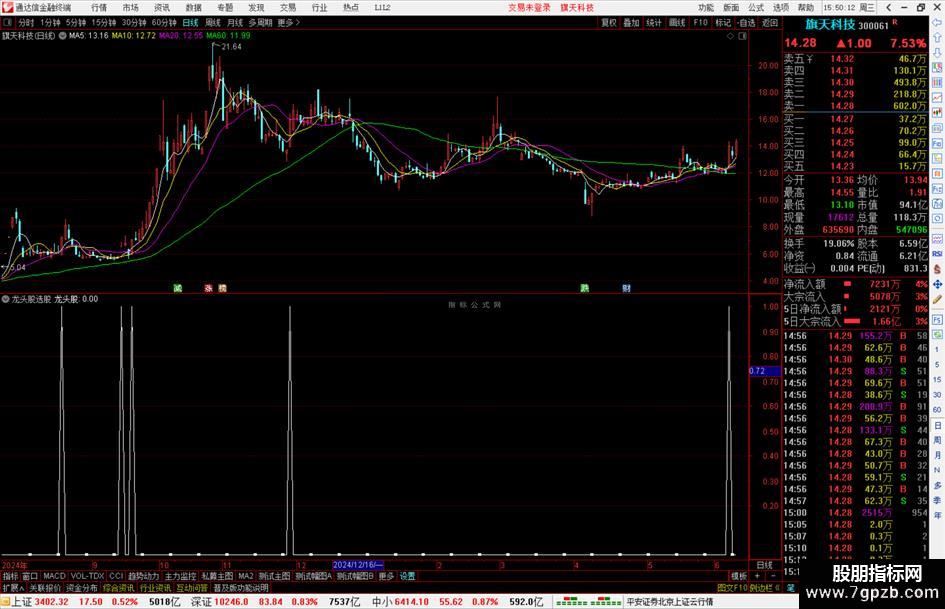The height and width of the screenshot is (609, 945).
Task: Click the dollar sign icon in right sidebar
Action: click(x=937, y=269)
